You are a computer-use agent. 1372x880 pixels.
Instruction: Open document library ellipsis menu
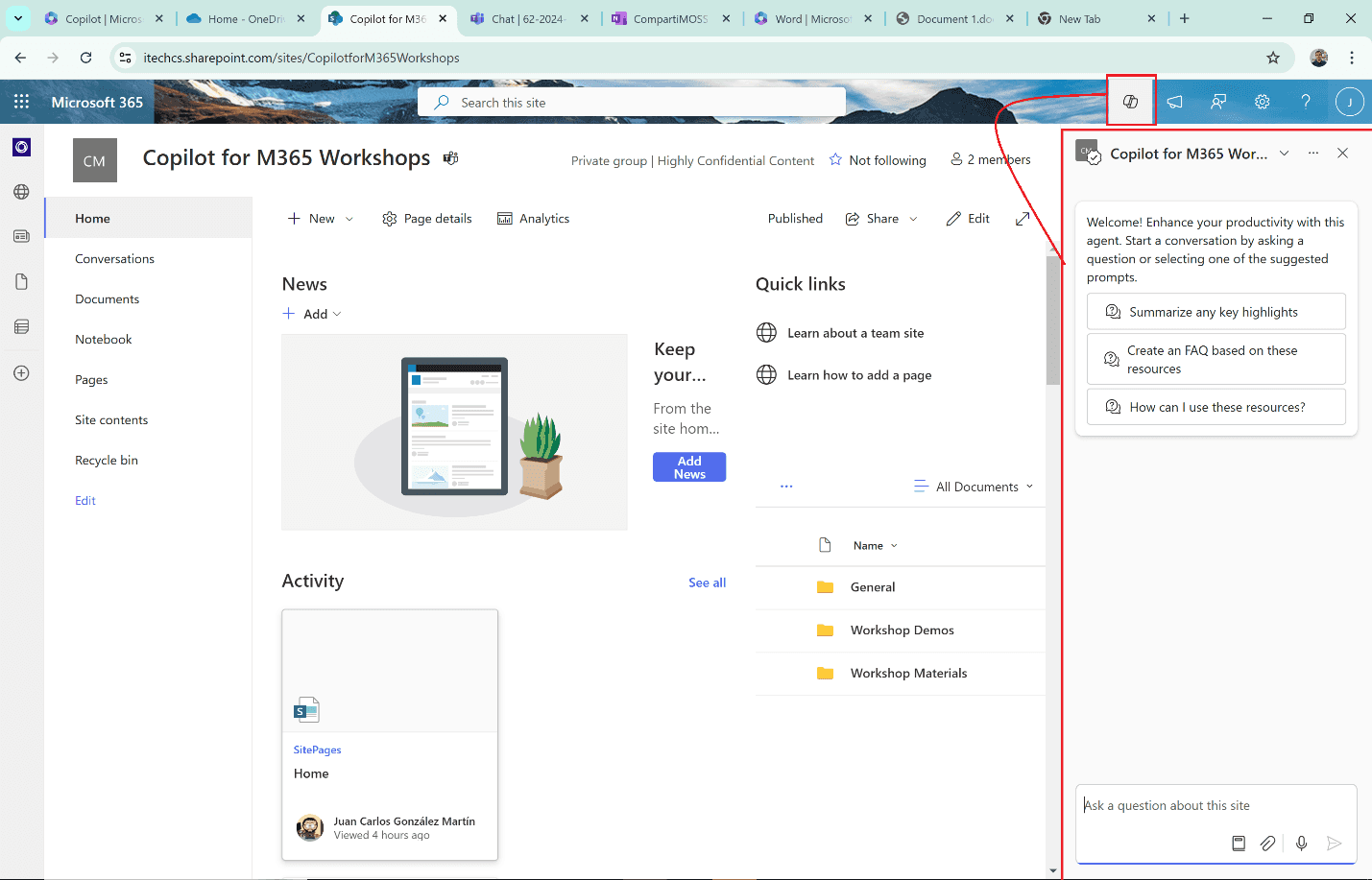click(786, 487)
